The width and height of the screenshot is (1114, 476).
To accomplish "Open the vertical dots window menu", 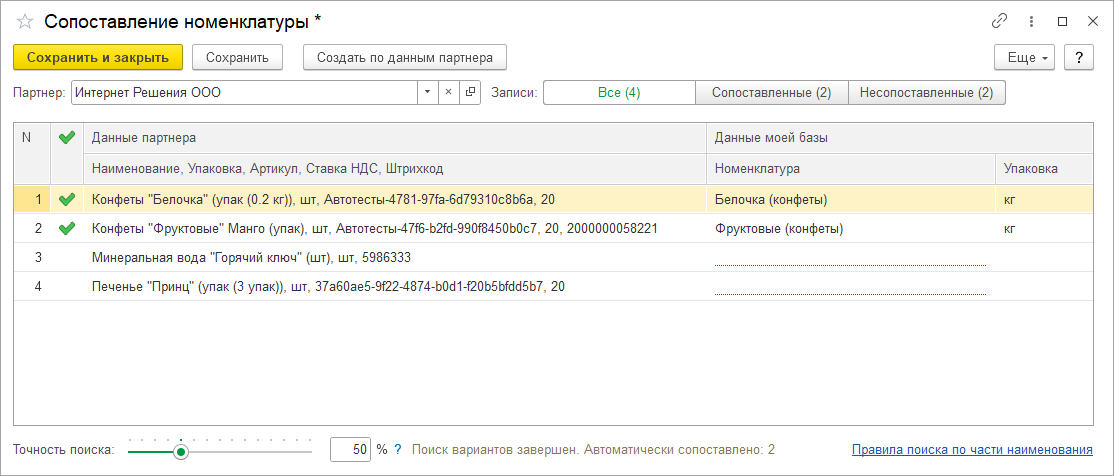I will (x=1032, y=21).
